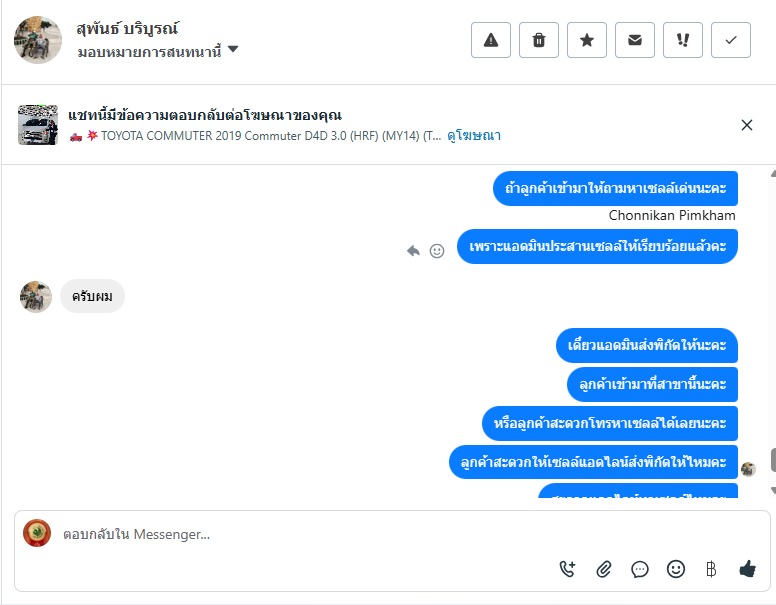
Task: Mark conversation as spam with warning triangle icon
Action: [490, 40]
